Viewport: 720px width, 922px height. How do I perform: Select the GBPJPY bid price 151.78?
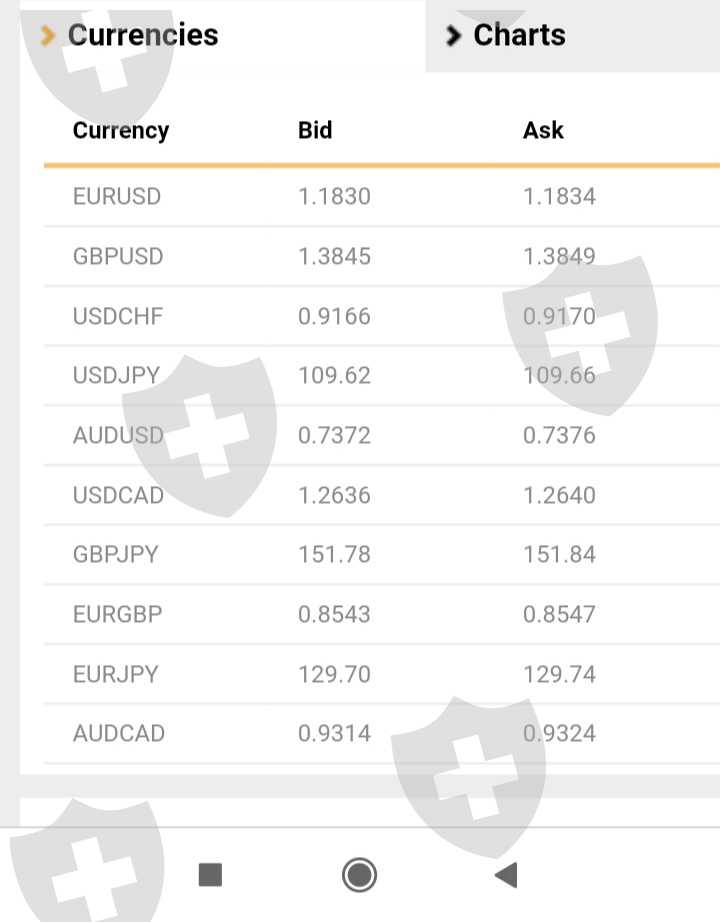[x=335, y=554]
